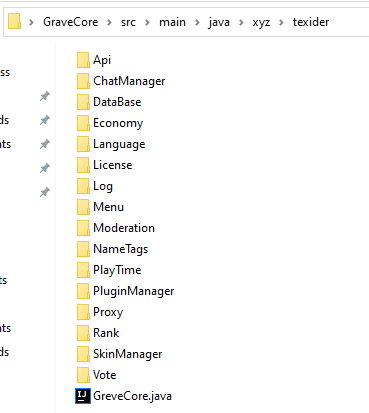Click the folder icon in address bar
The image size is (369, 413).
14,21
